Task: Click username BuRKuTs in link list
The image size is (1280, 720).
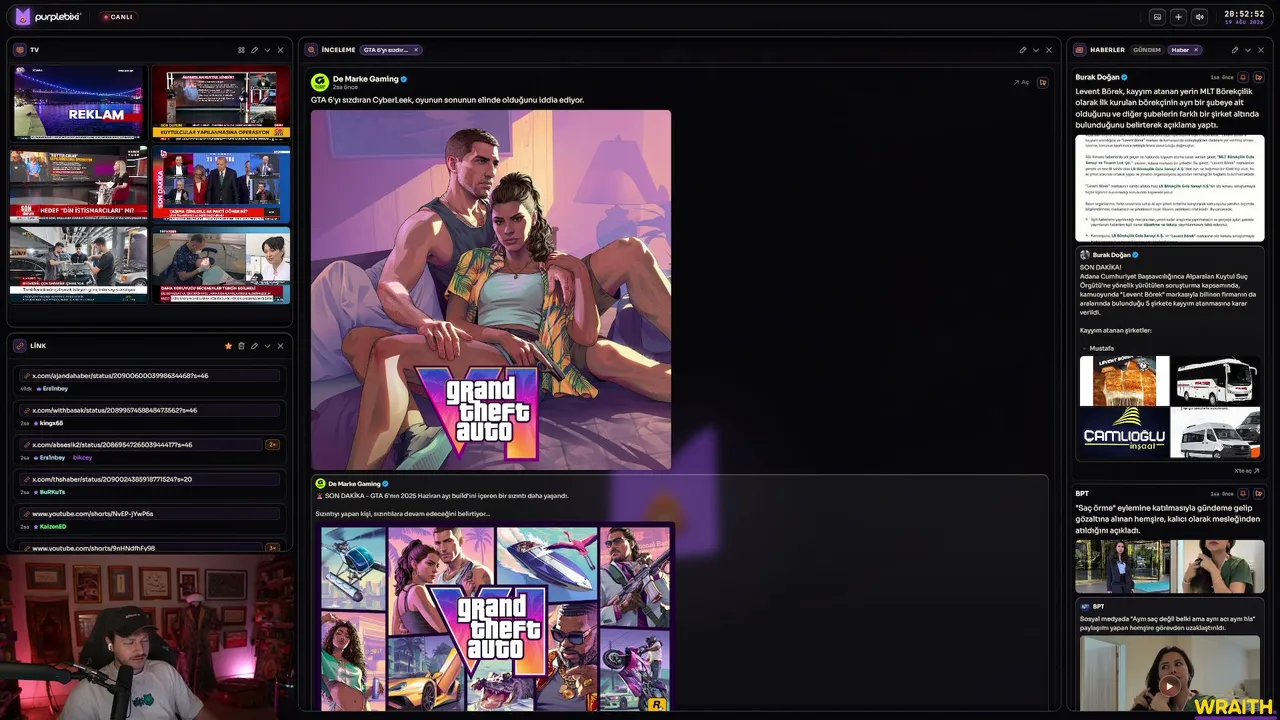Action: 52,492
